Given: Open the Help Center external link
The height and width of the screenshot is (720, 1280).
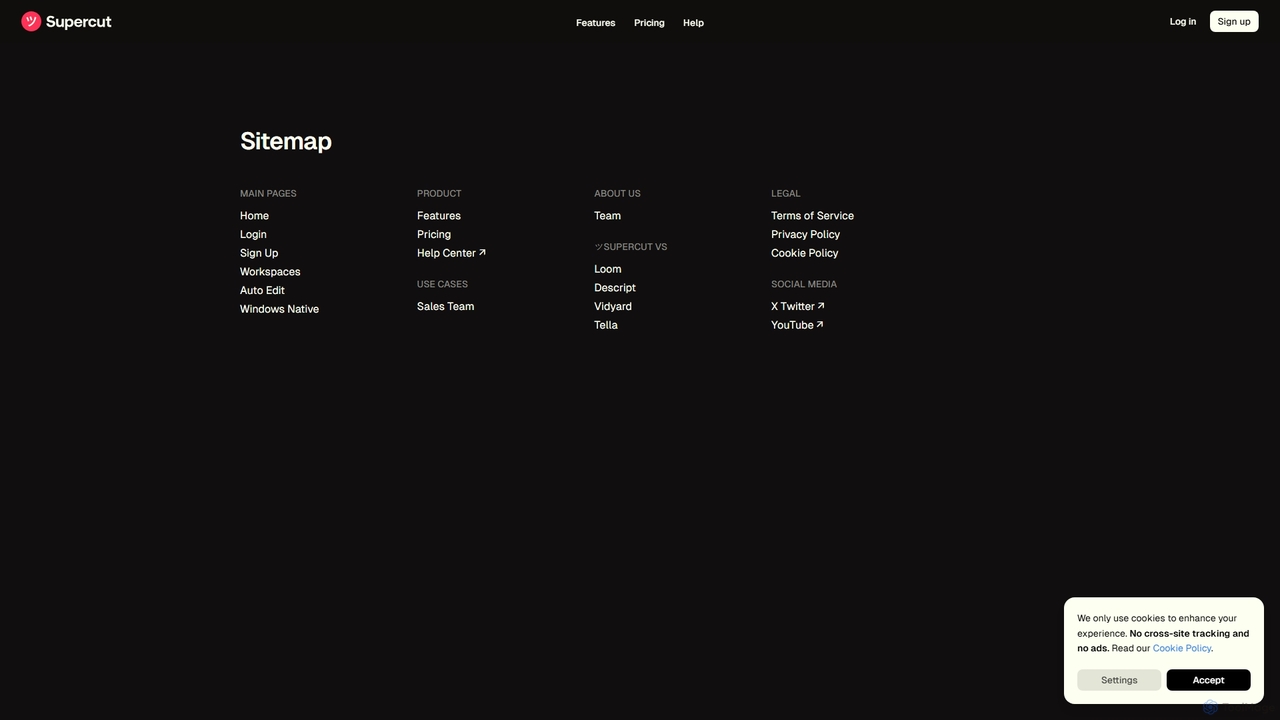Looking at the screenshot, I should 451,253.
